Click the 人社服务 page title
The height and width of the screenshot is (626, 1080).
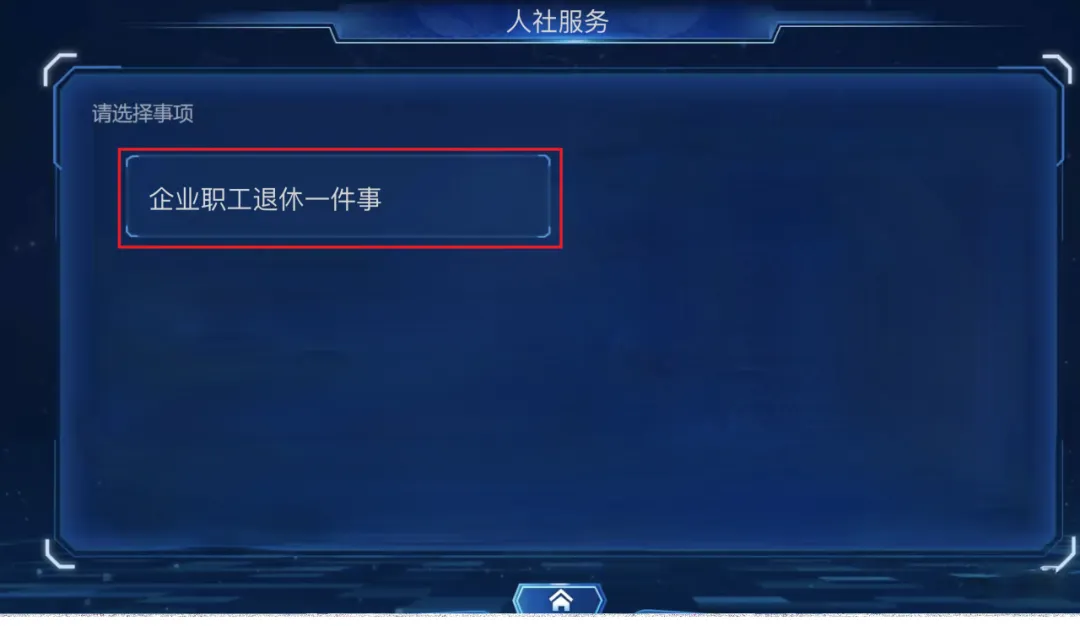pyautogui.click(x=558, y=21)
